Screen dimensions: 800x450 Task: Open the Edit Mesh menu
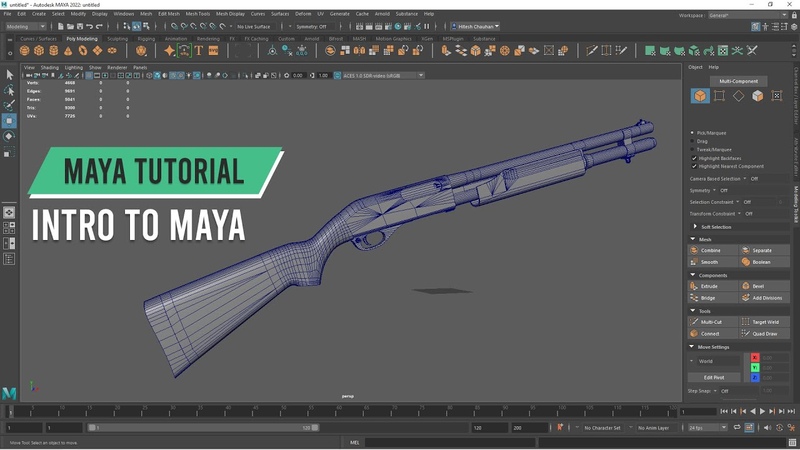click(x=168, y=14)
